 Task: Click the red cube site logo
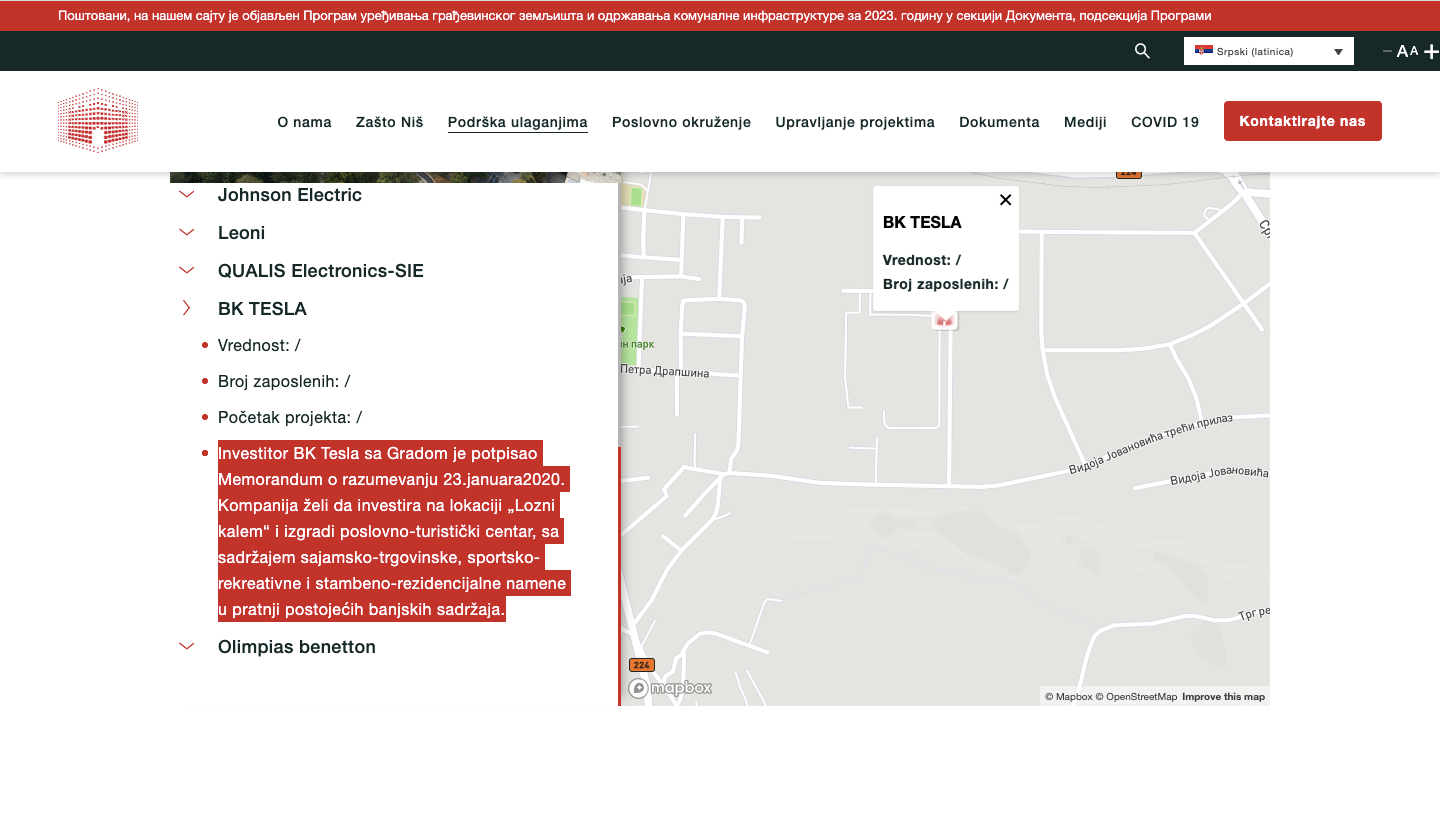pos(97,118)
